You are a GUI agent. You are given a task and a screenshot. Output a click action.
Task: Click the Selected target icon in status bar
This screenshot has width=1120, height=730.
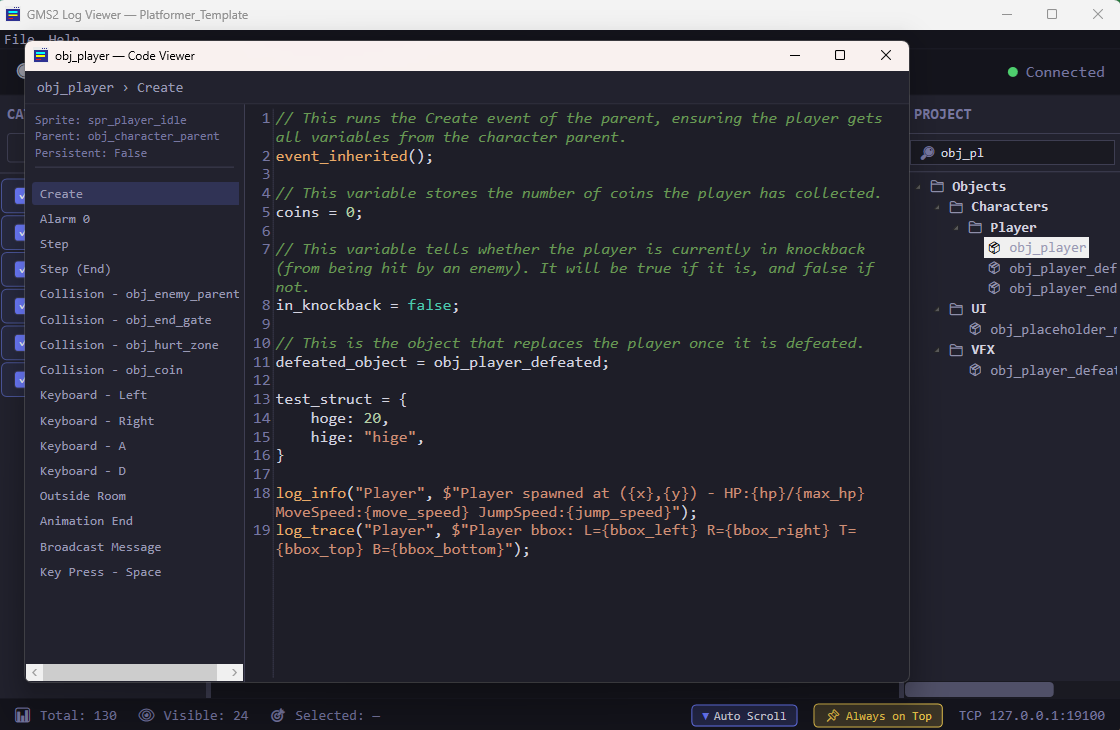(x=278, y=715)
